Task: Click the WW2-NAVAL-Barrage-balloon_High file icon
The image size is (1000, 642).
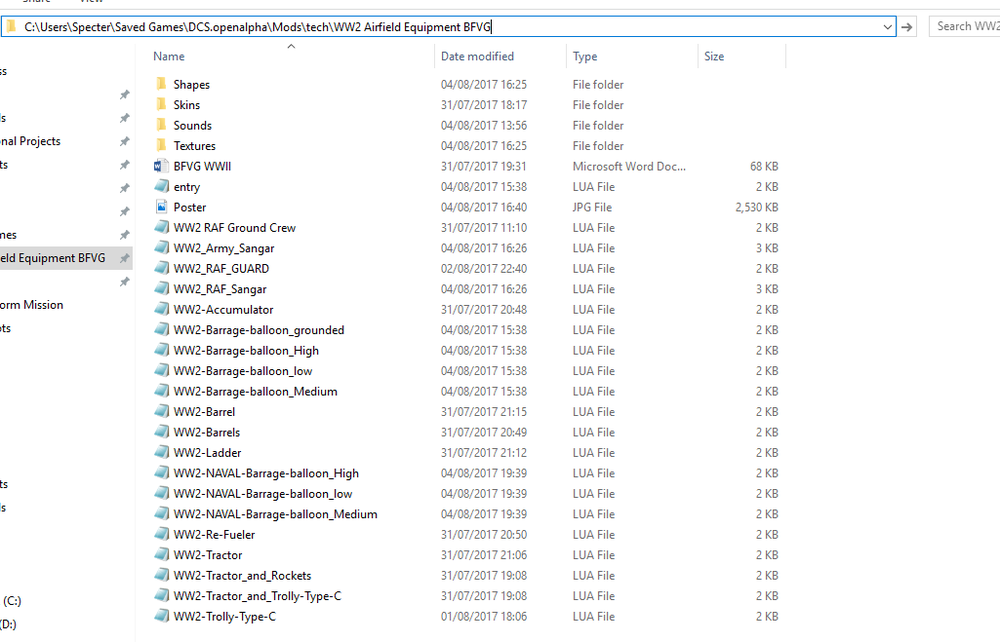Action: tap(161, 472)
